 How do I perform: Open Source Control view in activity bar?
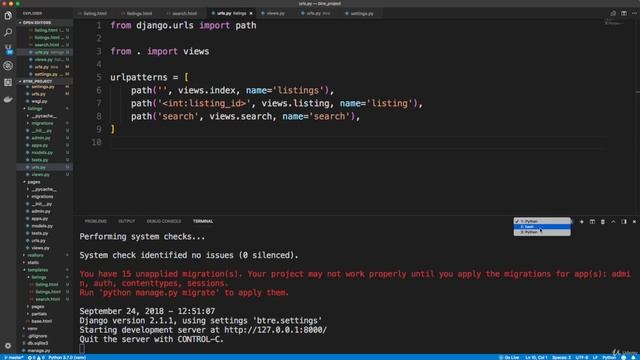pyautogui.click(x=8, y=49)
